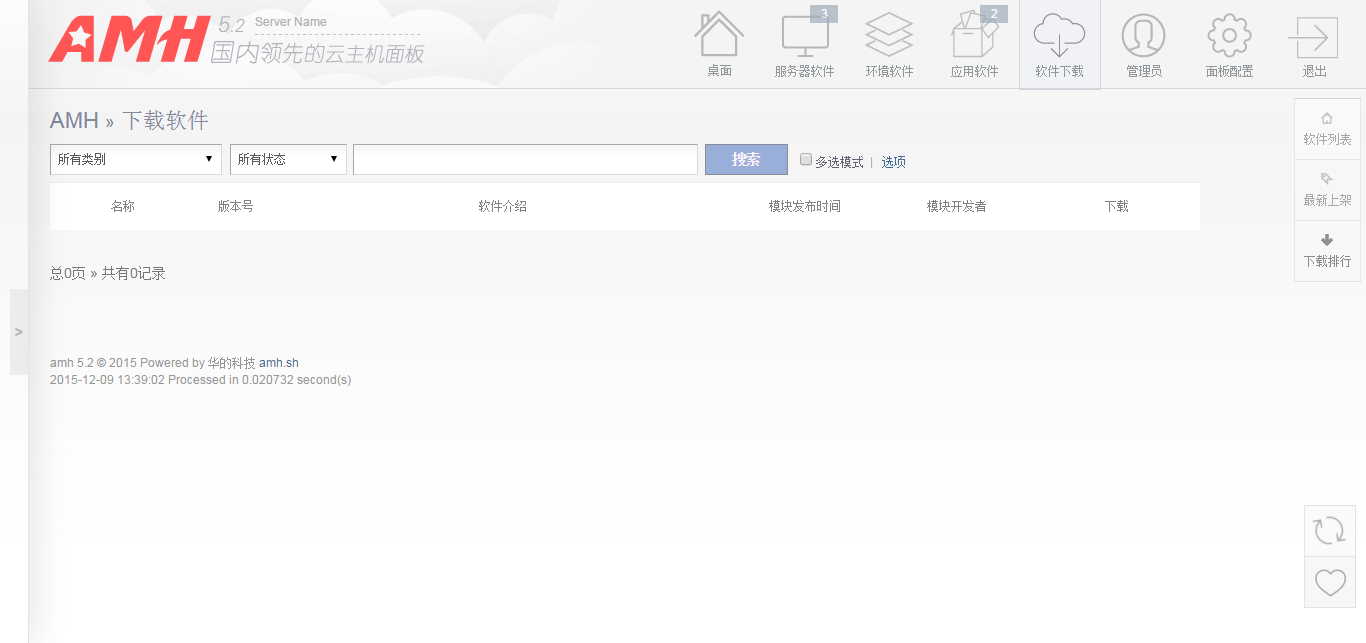The width and height of the screenshot is (1366, 643).
Task: Open the 选项 options link
Action: tap(893, 161)
